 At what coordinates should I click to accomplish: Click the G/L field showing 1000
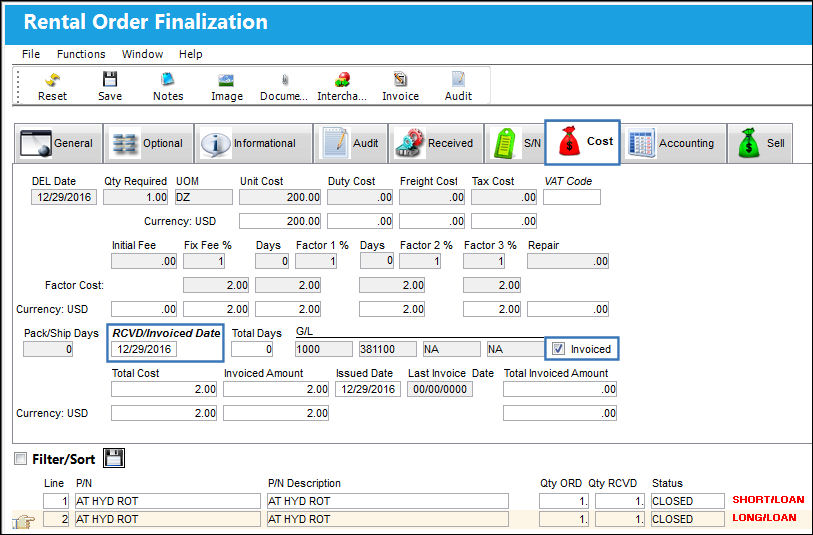[324, 349]
